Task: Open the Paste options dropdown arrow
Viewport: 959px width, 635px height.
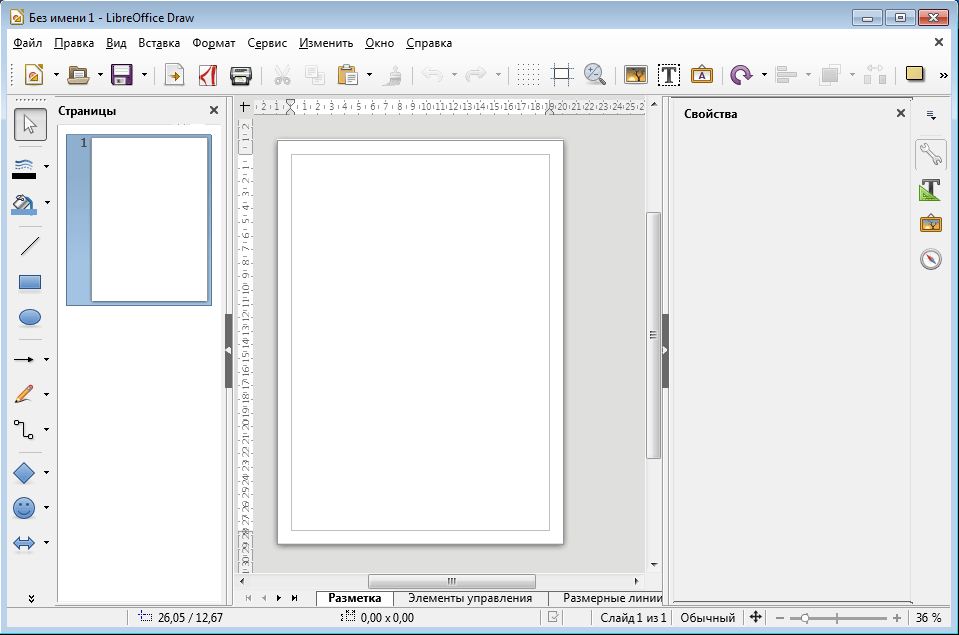Action: pyautogui.click(x=369, y=75)
